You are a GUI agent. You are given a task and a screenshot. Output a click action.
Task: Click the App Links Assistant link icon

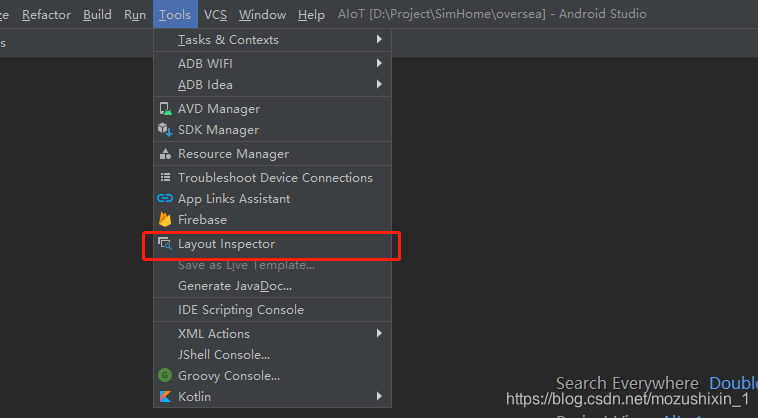pos(165,198)
